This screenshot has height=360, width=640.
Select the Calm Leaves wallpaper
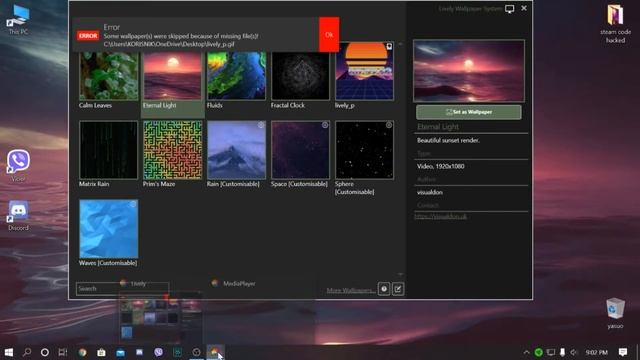tap(109, 76)
